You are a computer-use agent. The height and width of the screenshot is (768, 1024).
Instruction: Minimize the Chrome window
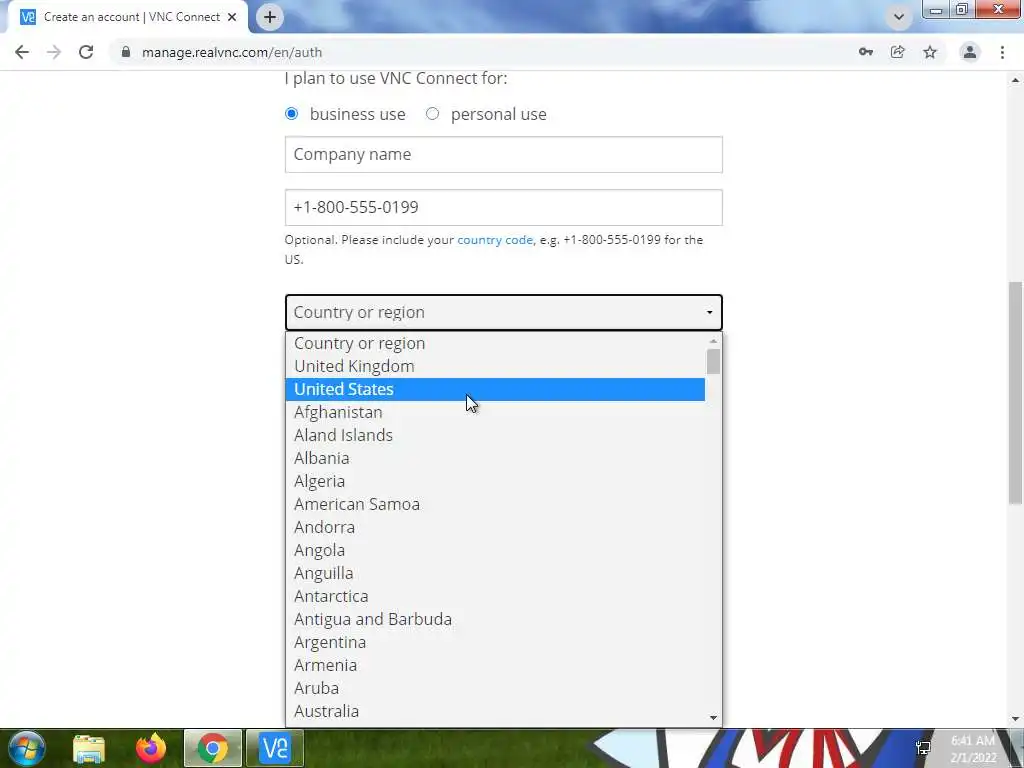(x=936, y=10)
